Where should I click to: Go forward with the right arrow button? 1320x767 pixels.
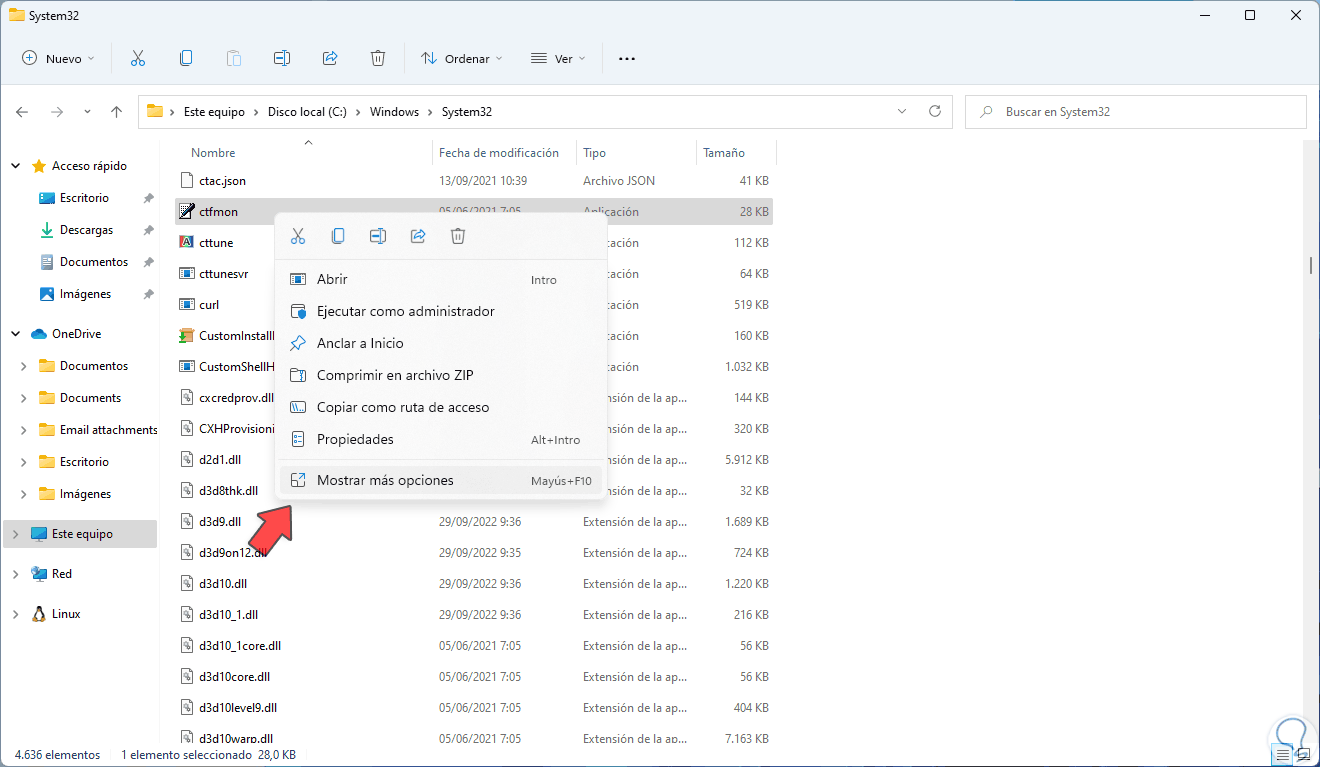pos(57,112)
